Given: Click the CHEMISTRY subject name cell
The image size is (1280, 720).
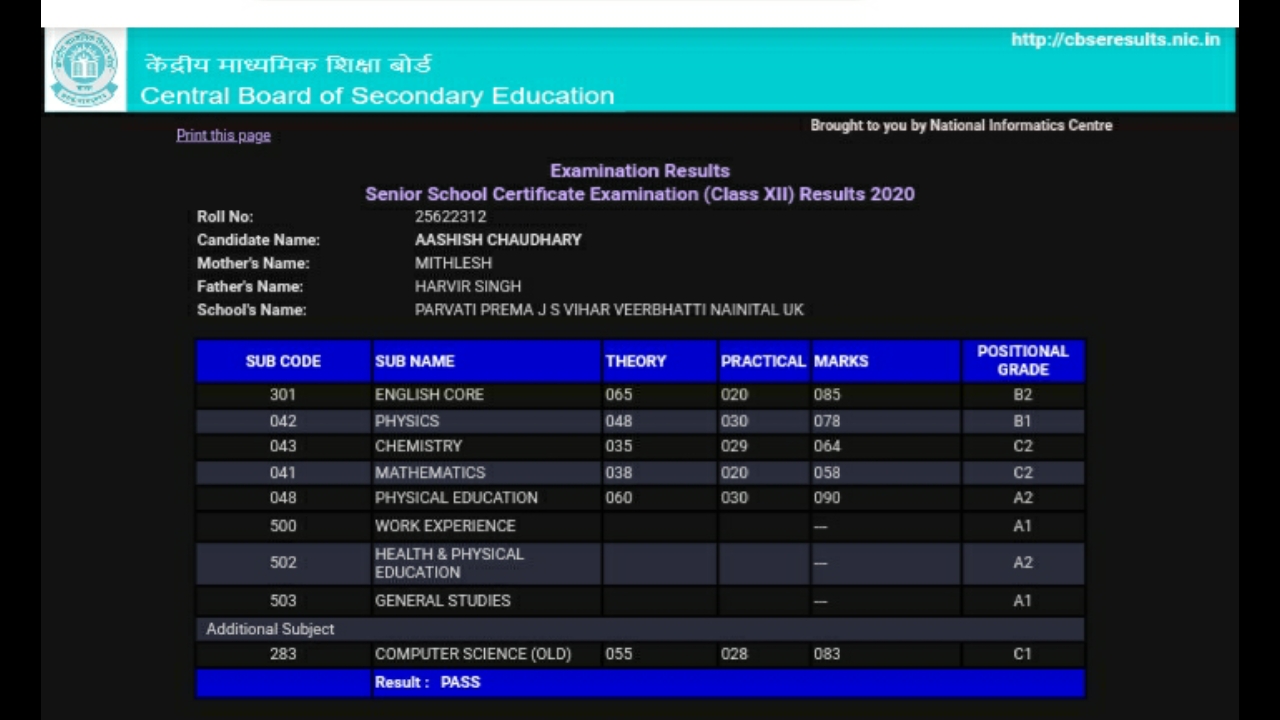Looking at the screenshot, I should click(418, 446).
